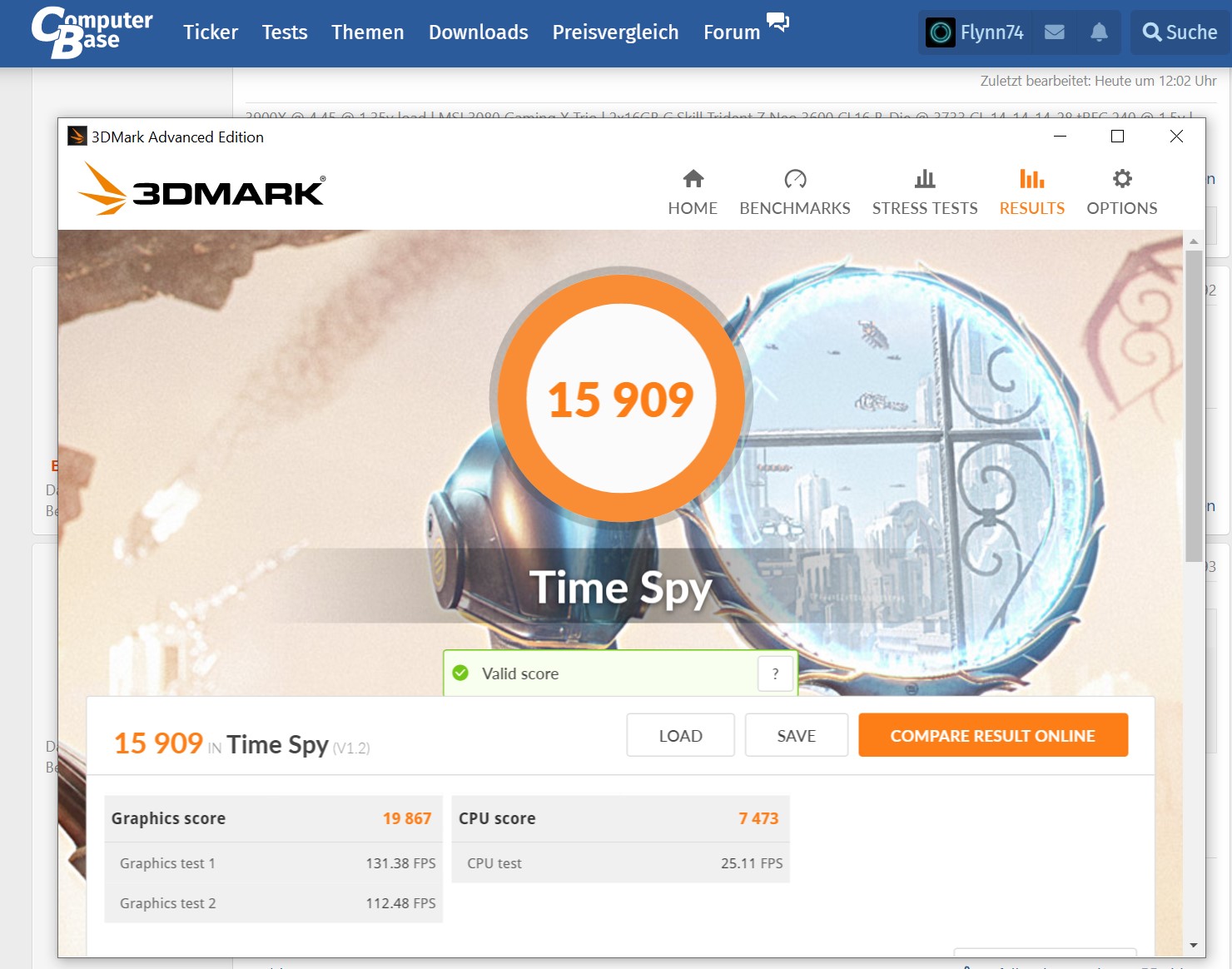Screen dimensions: 1232x969
Task: Select HOME tab label in 3DMark
Action: click(693, 208)
